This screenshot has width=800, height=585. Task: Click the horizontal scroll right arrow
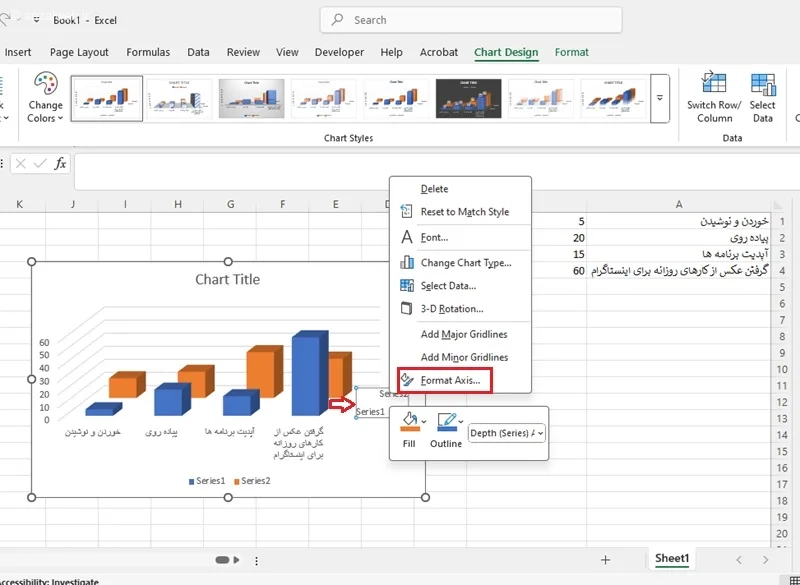click(x=236, y=560)
